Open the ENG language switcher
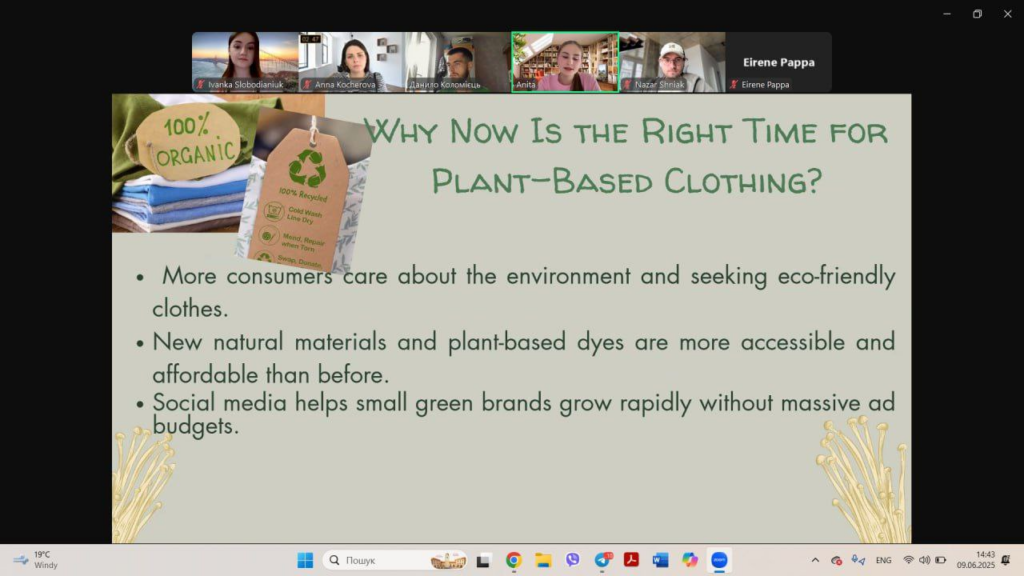This screenshot has width=1024, height=576. [x=883, y=560]
